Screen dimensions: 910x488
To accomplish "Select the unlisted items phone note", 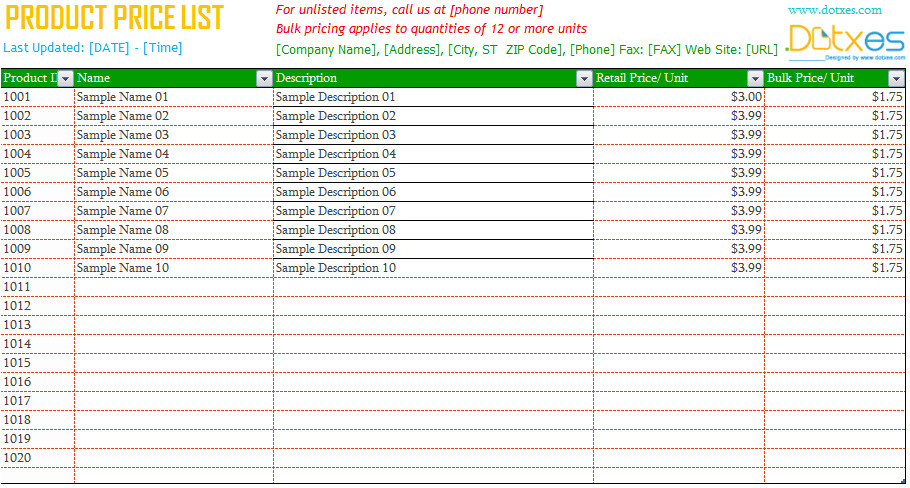I will pyautogui.click(x=409, y=10).
